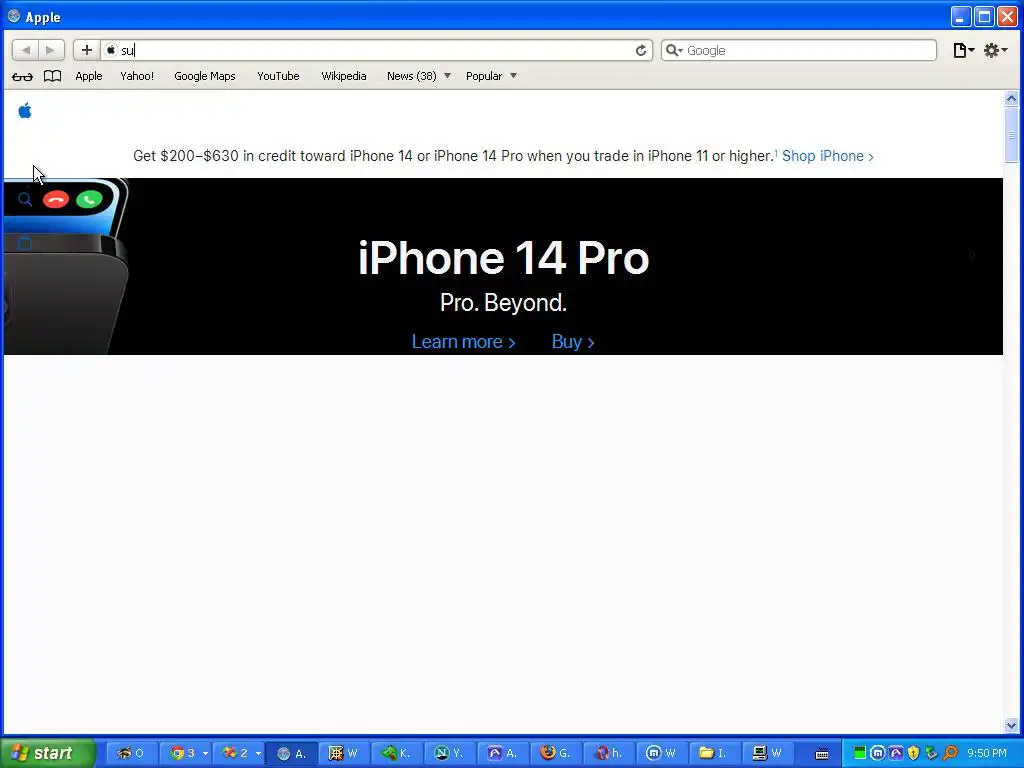Expand the News (38) bookmark folder

419,76
